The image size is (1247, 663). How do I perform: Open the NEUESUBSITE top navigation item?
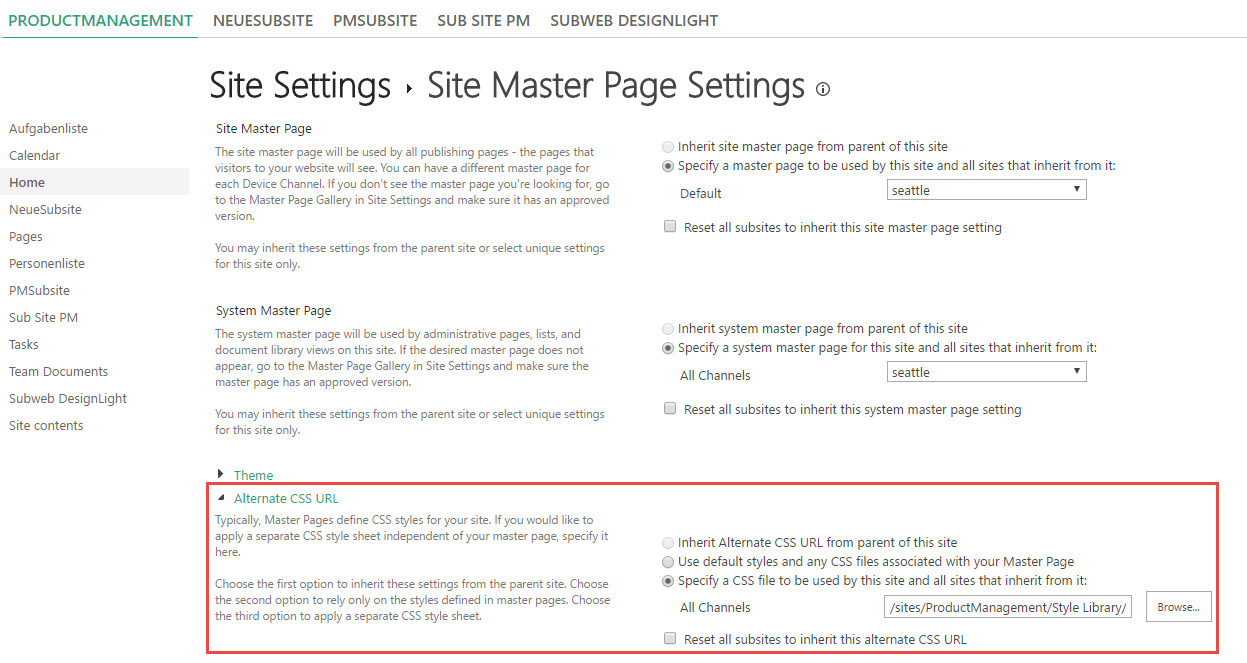263,20
